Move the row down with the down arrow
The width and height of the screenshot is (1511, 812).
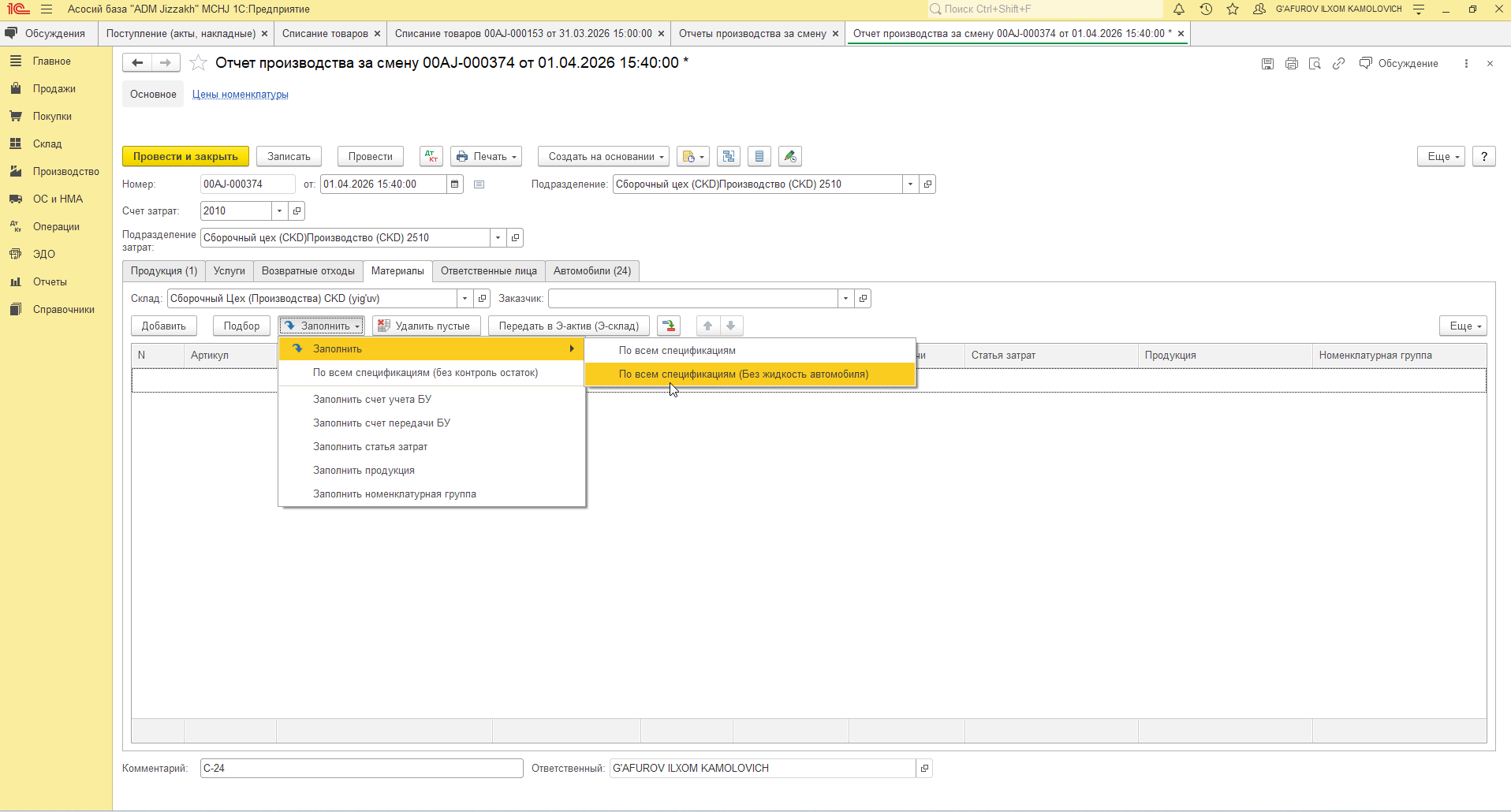(x=731, y=326)
